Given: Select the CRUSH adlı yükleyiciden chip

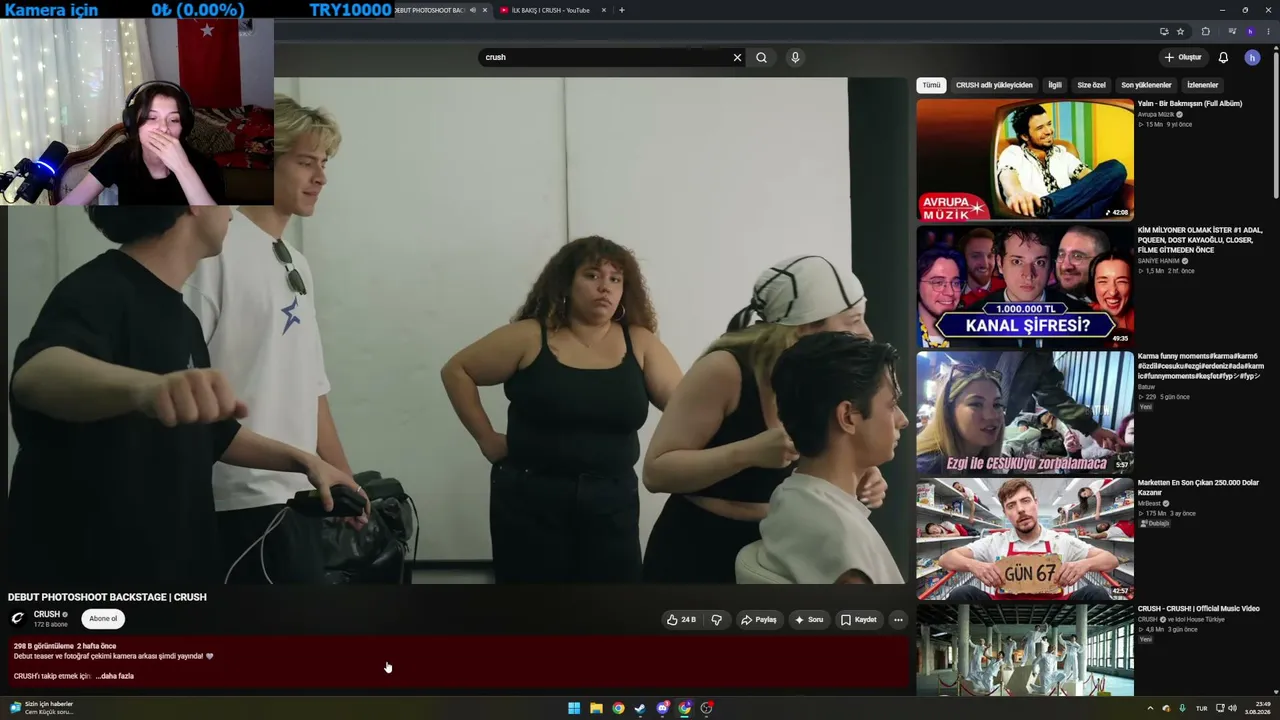Looking at the screenshot, I should click(994, 85).
